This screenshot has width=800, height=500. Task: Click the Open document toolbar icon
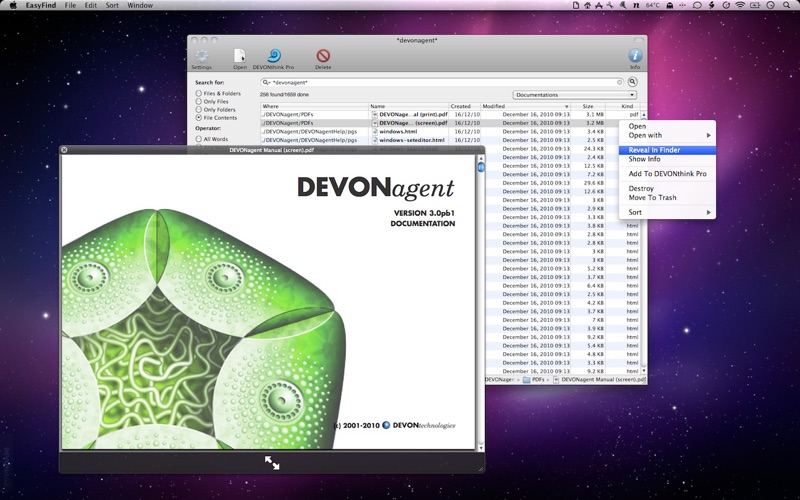240,57
